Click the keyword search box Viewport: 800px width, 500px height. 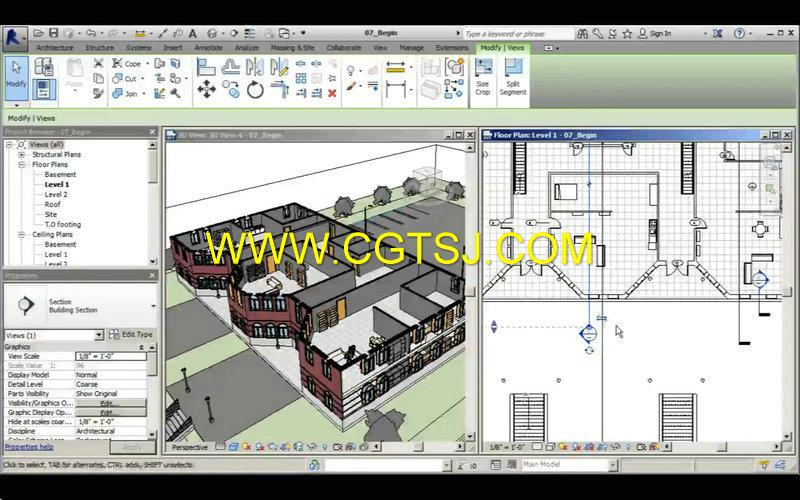[518, 34]
